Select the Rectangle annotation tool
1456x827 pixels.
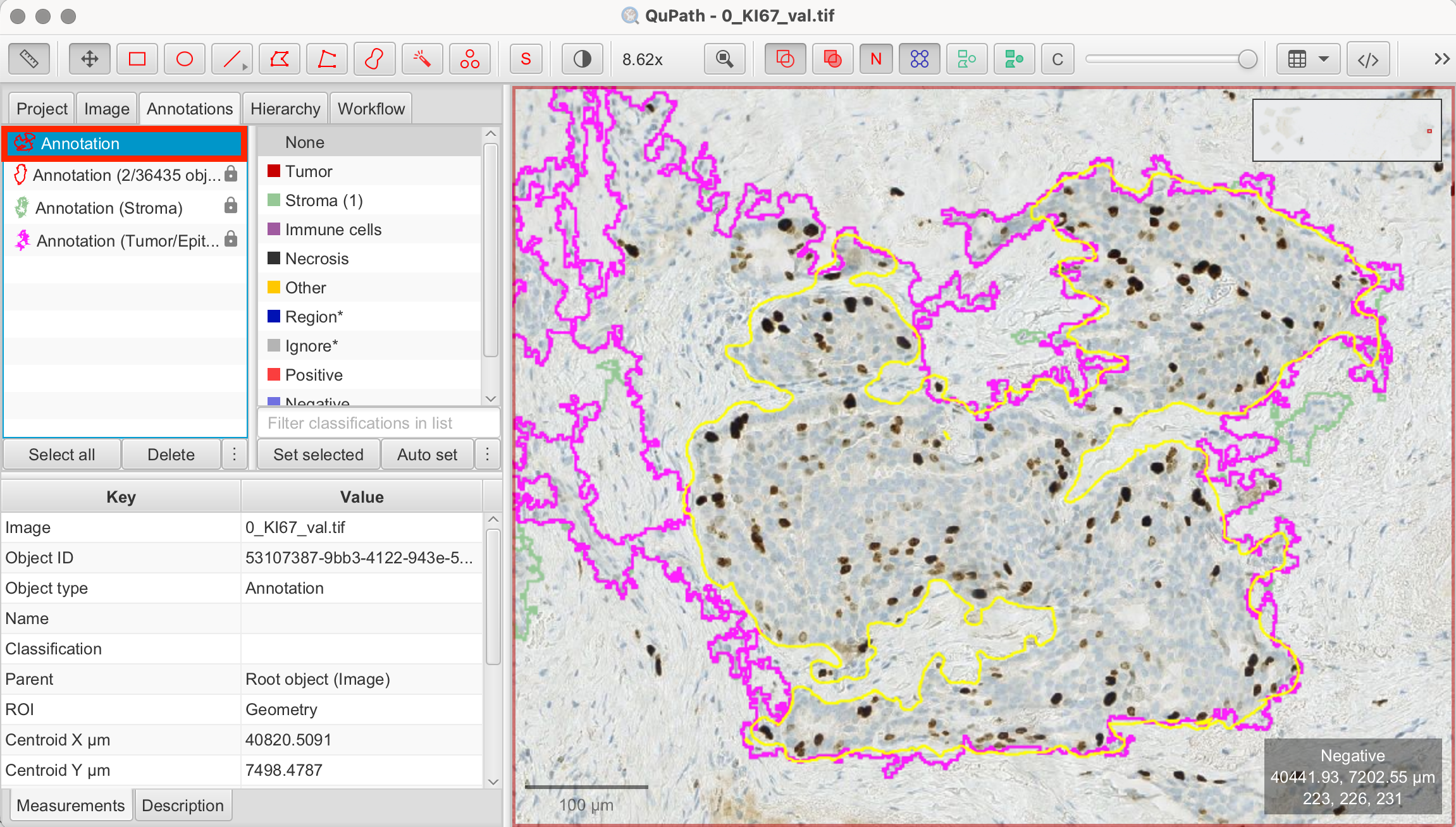137,59
